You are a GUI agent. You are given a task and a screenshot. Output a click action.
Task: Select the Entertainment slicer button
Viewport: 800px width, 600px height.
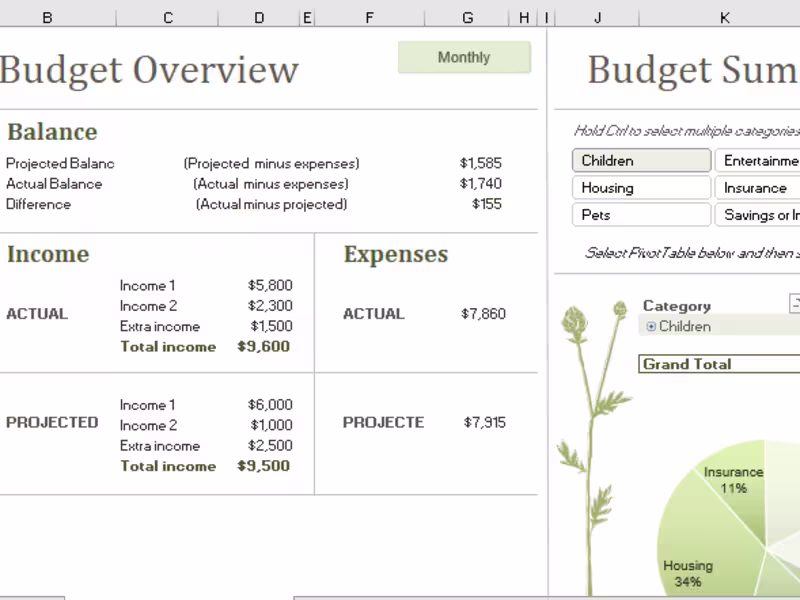coord(758,161)
